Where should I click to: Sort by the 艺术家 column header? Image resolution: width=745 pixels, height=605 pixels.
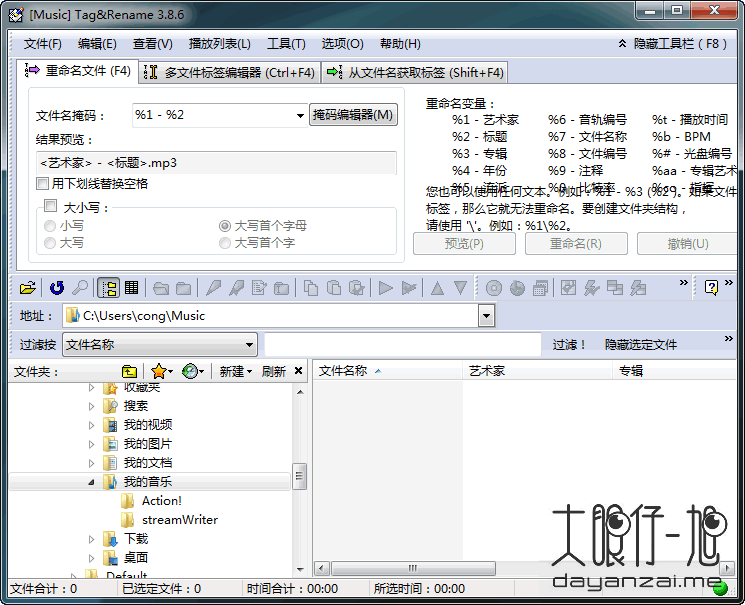tap(537, 371)
